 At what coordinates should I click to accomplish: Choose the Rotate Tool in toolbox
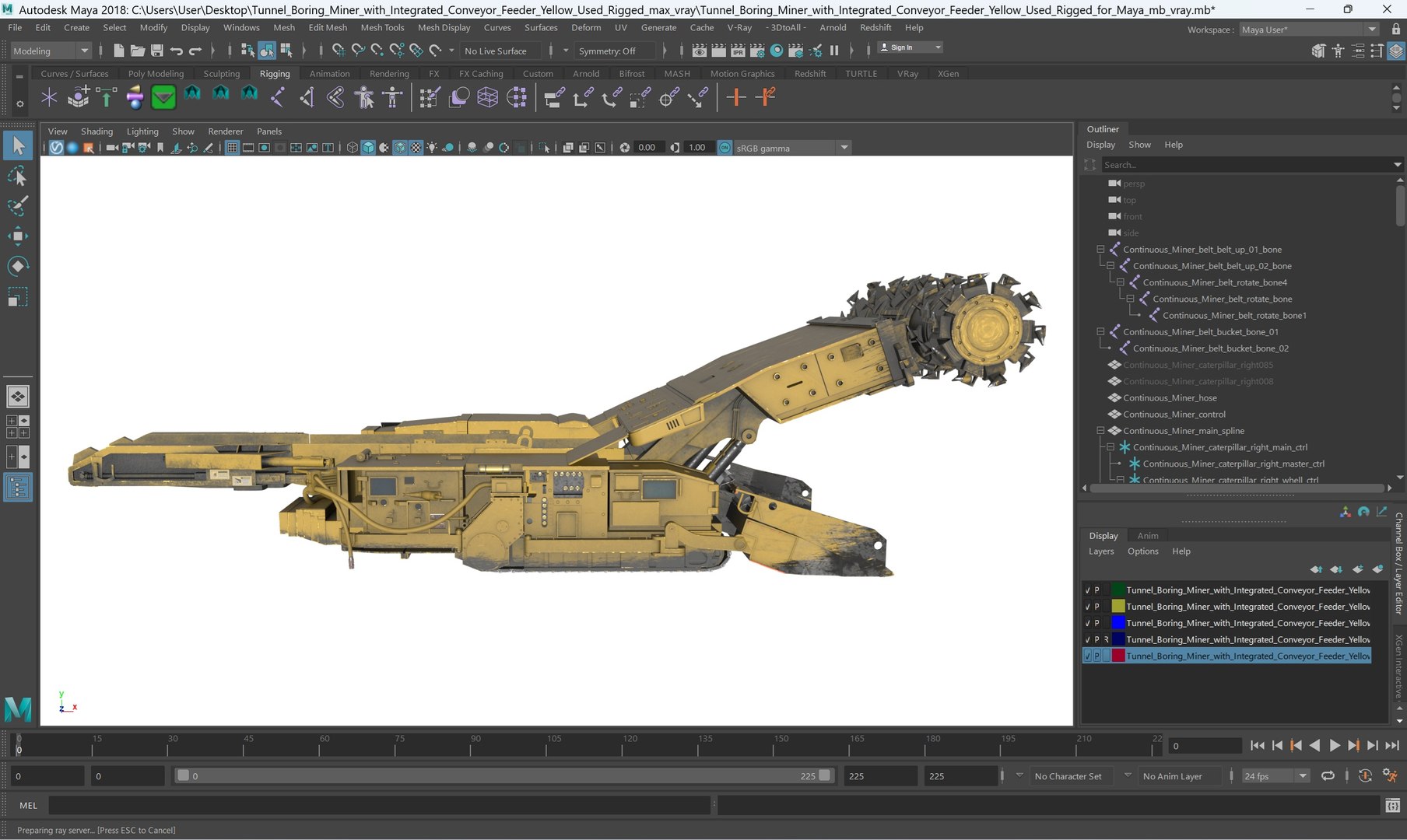pos(18,266)
